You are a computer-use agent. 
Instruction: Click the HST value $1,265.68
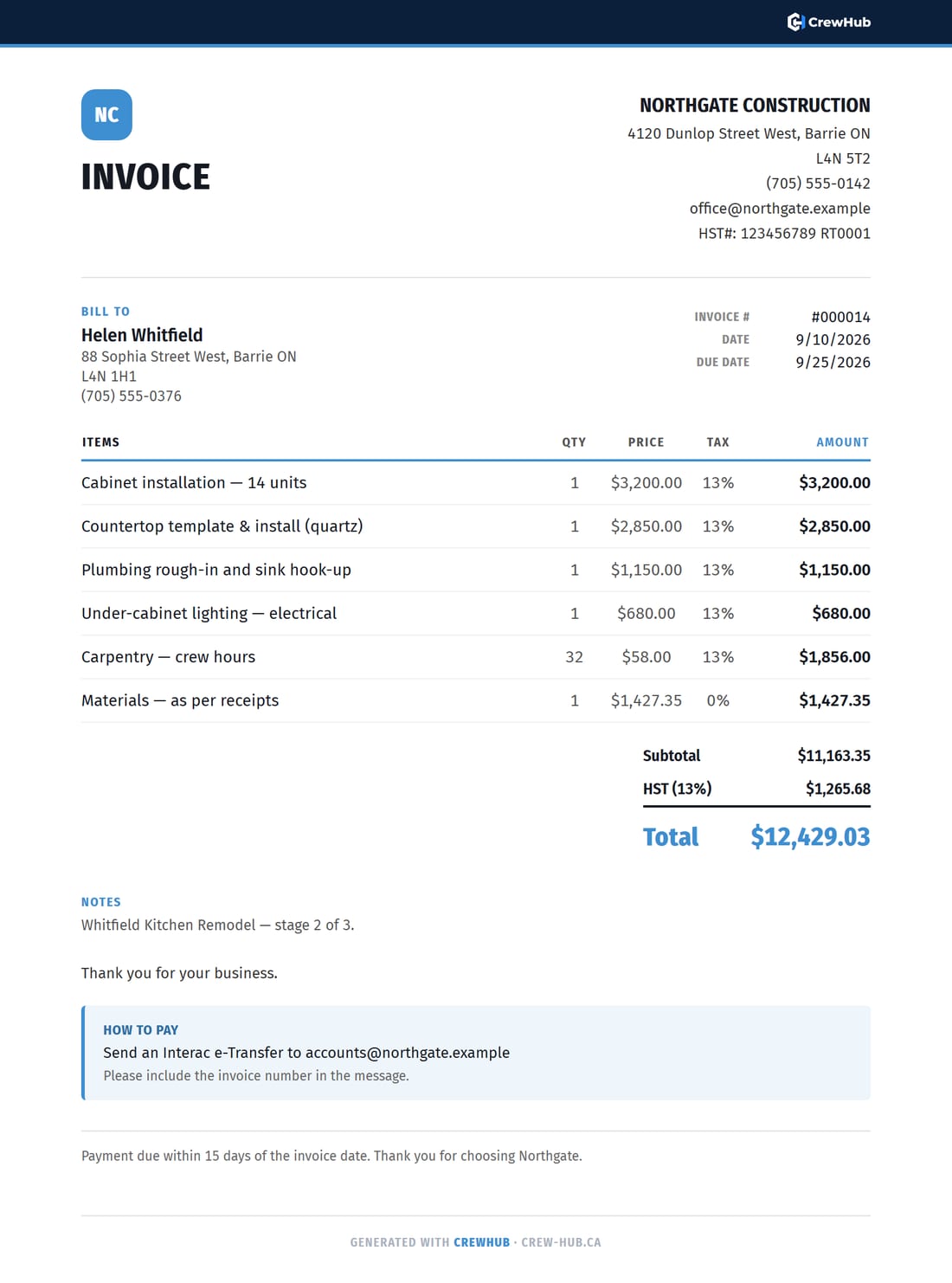[838, 789]
